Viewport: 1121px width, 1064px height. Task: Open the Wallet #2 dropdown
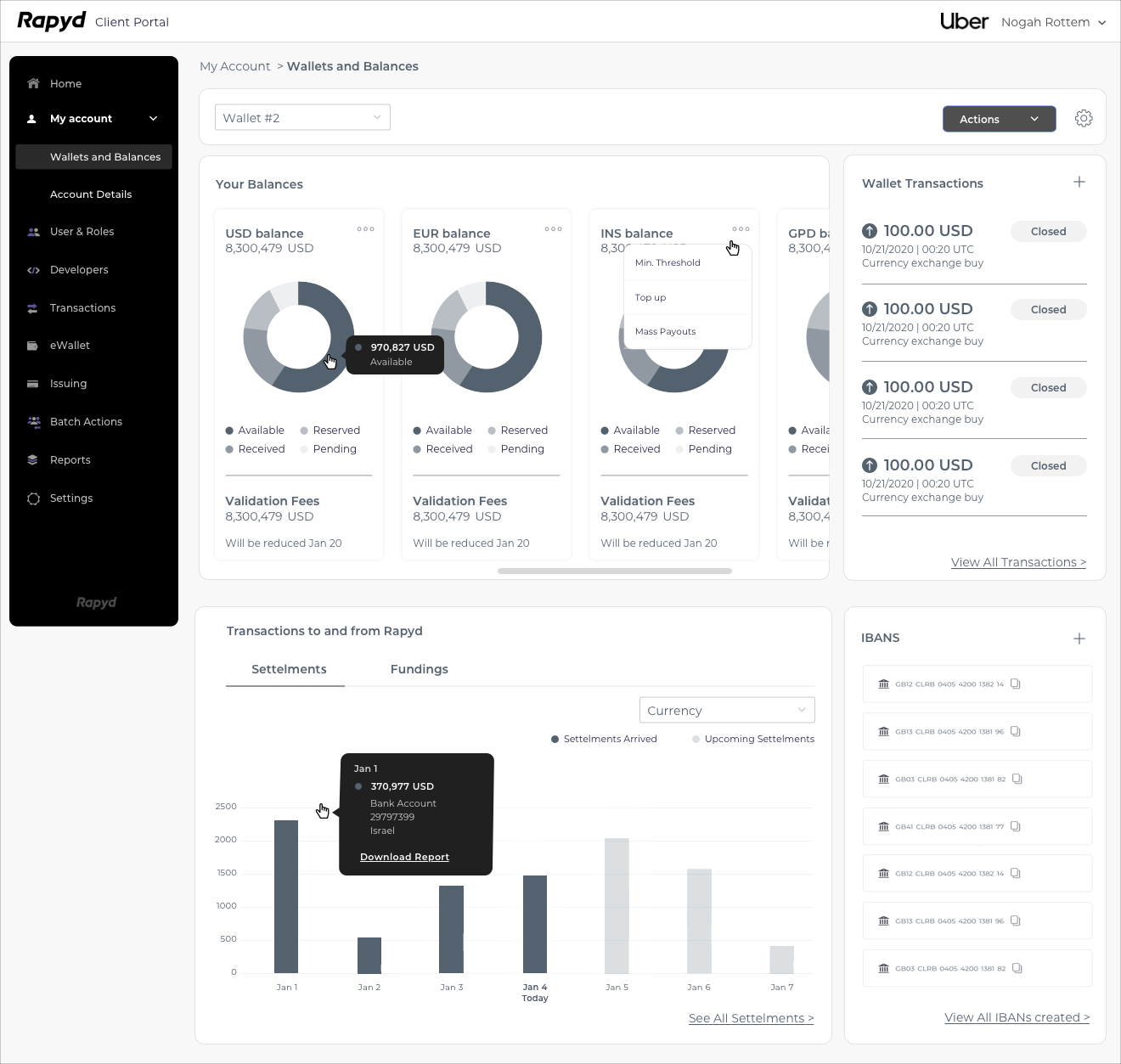[x=302, y=118]
